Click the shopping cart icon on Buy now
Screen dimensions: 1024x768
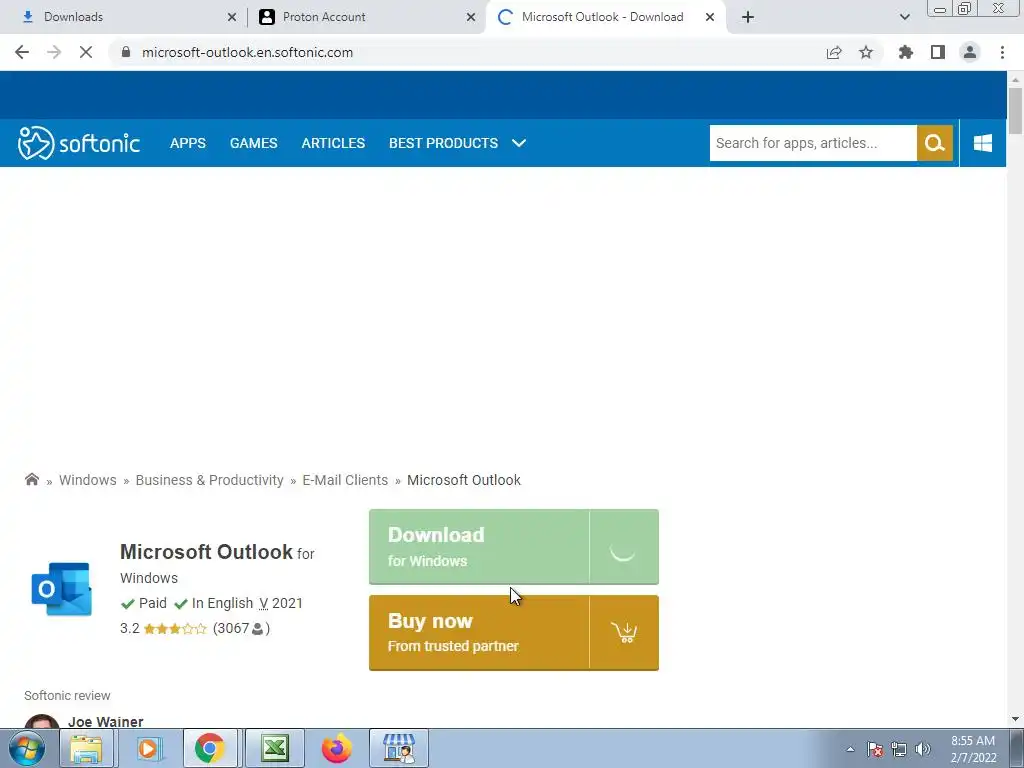[624, 632]
